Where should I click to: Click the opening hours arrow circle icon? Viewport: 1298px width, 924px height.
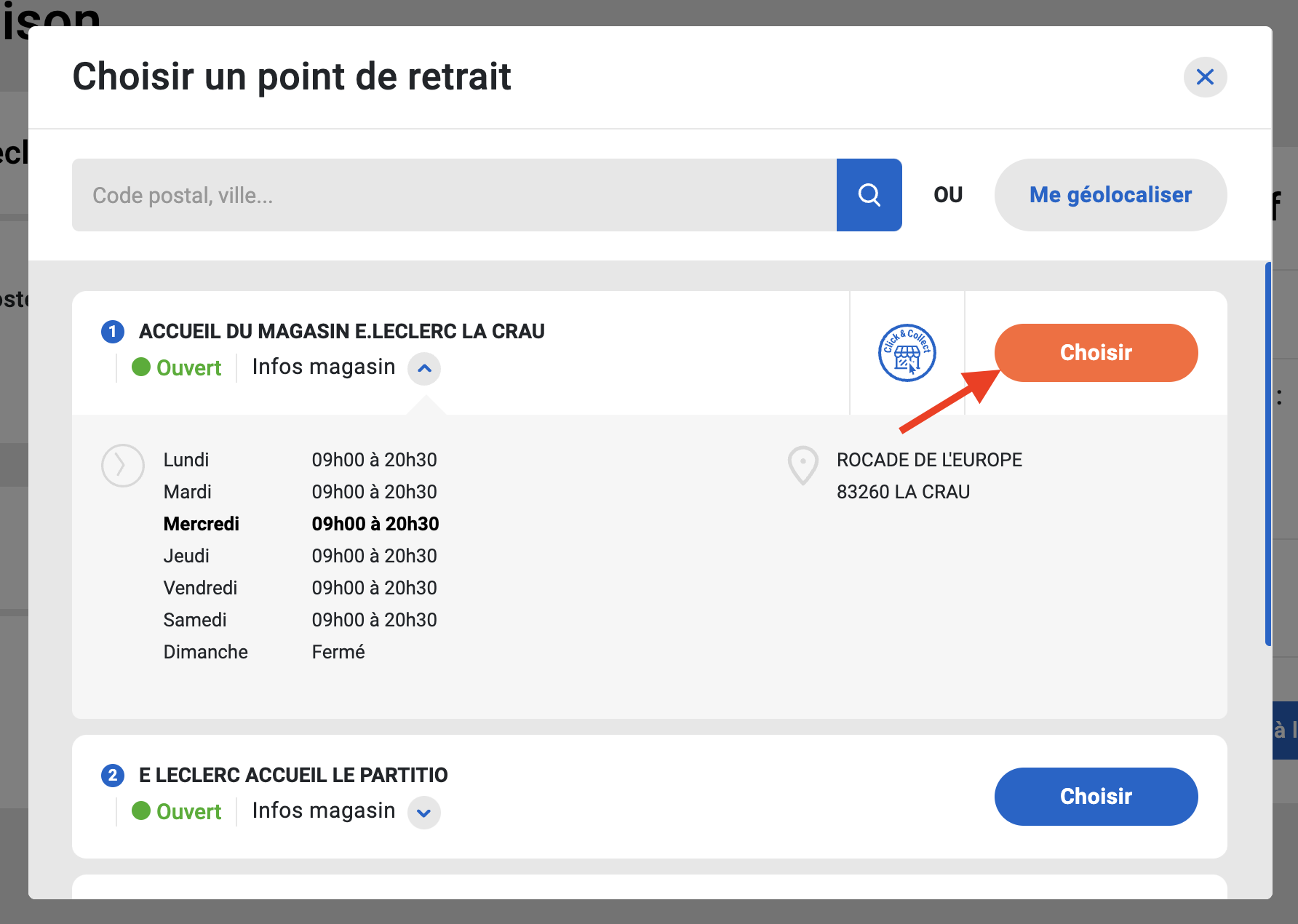[x=123, y=466]
